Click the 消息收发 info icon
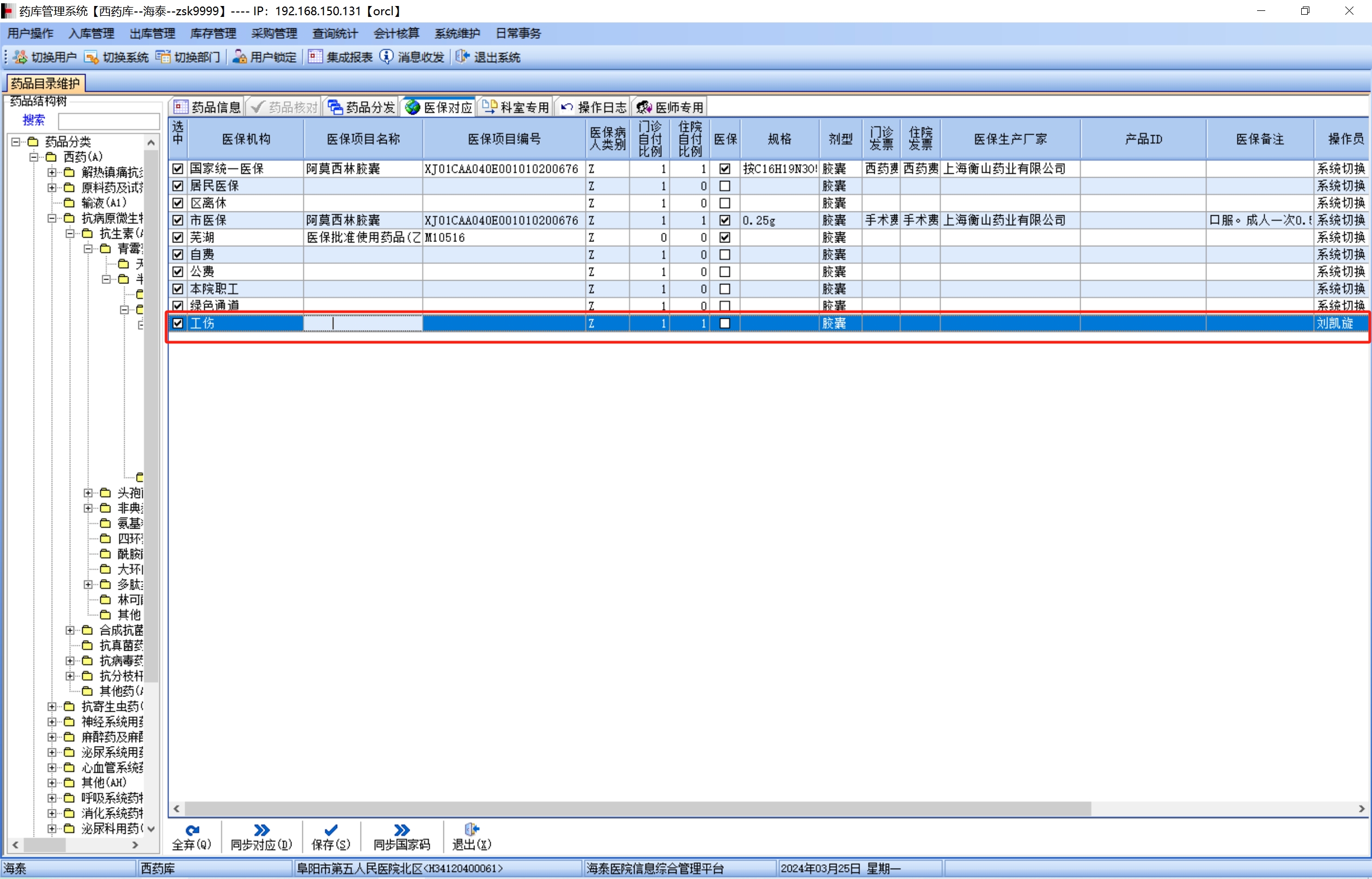Image resolution: width=1372 pixels, height=879 pixels. pos(386,57)
